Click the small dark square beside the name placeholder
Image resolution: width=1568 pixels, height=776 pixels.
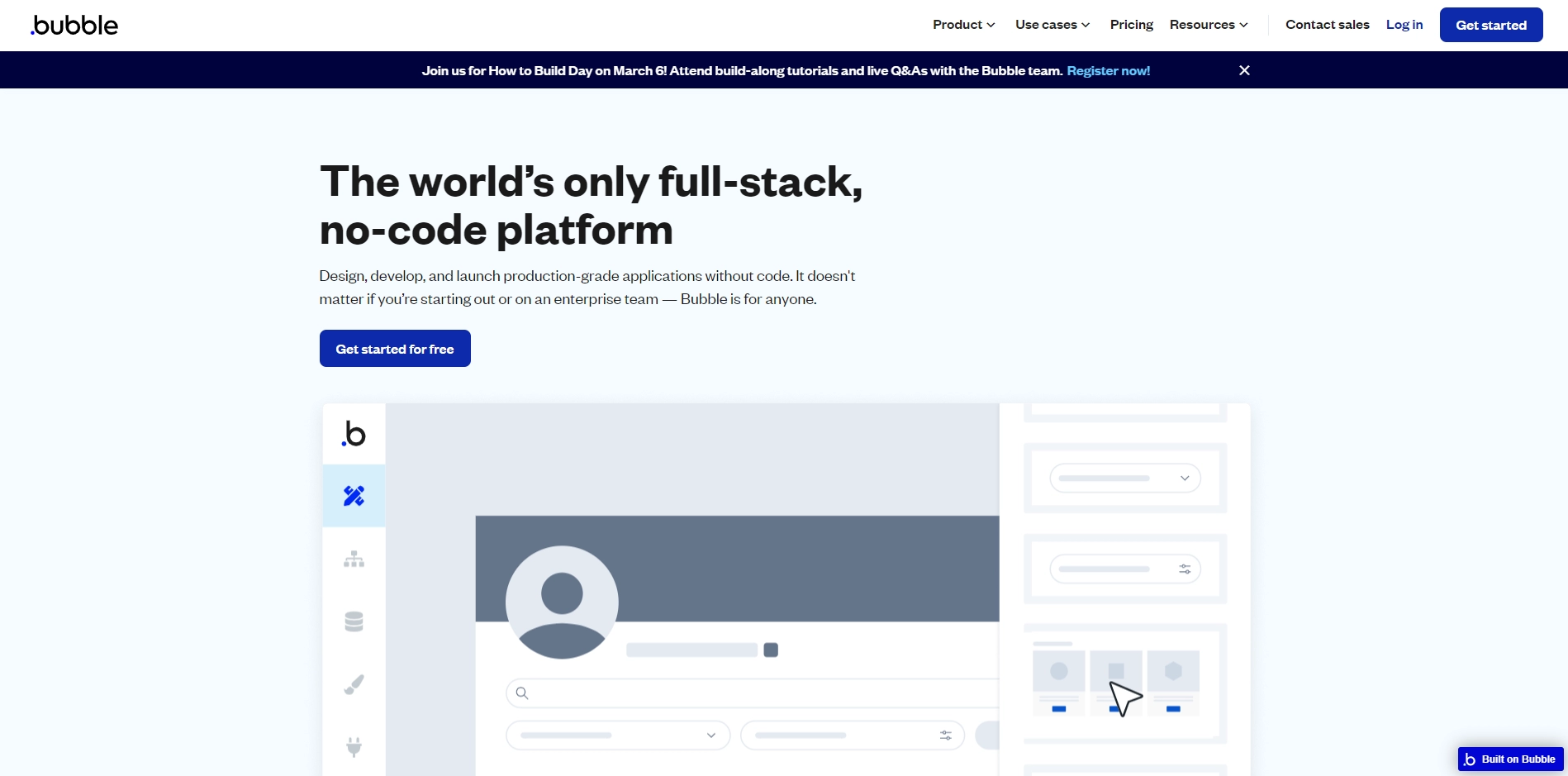pyautogui.click(x=771, y=650)
